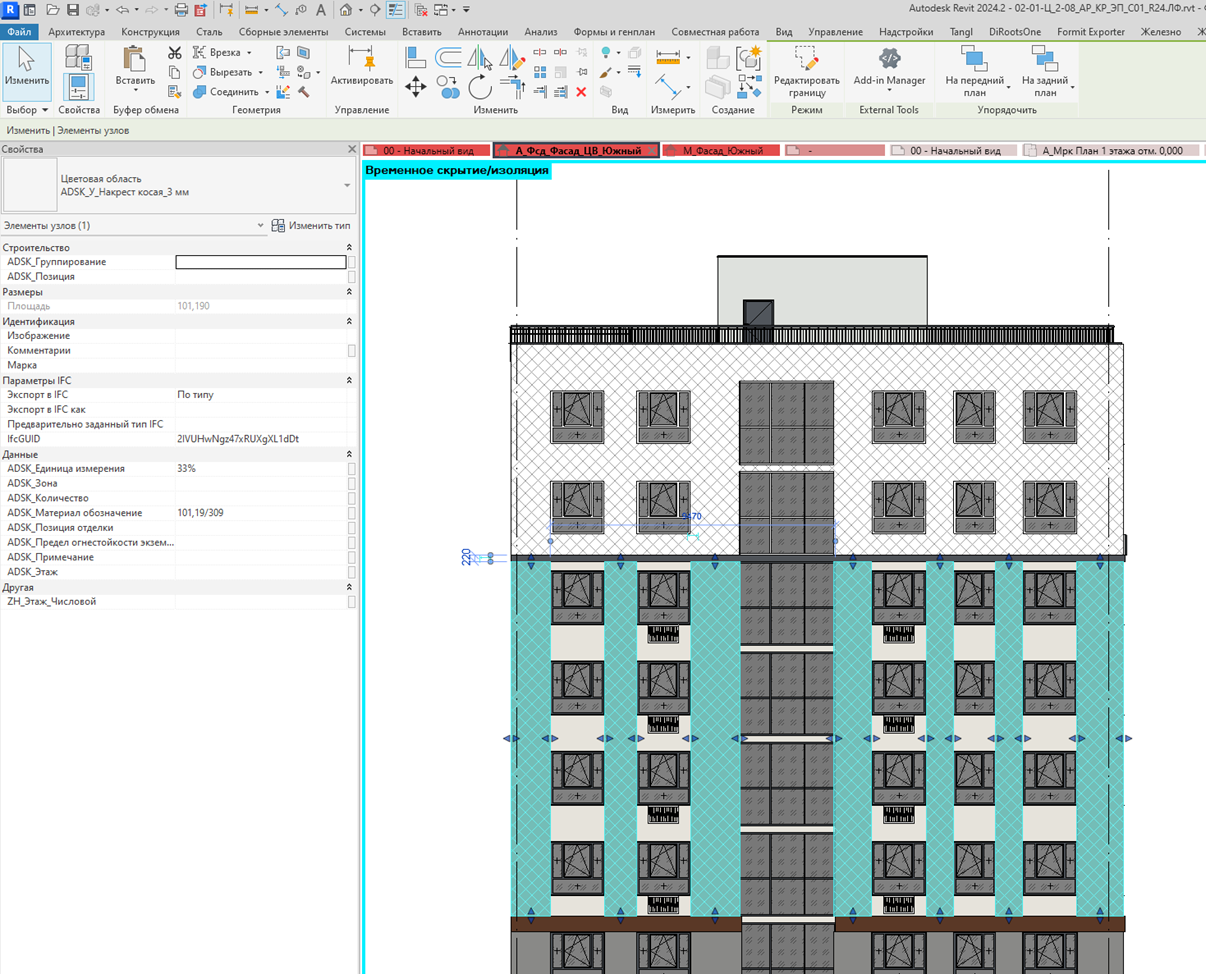Viewport: 1206px width, 974px height.
Task: Toggle checkbox beside ADSK_Группирование
Action: [352, 262]
